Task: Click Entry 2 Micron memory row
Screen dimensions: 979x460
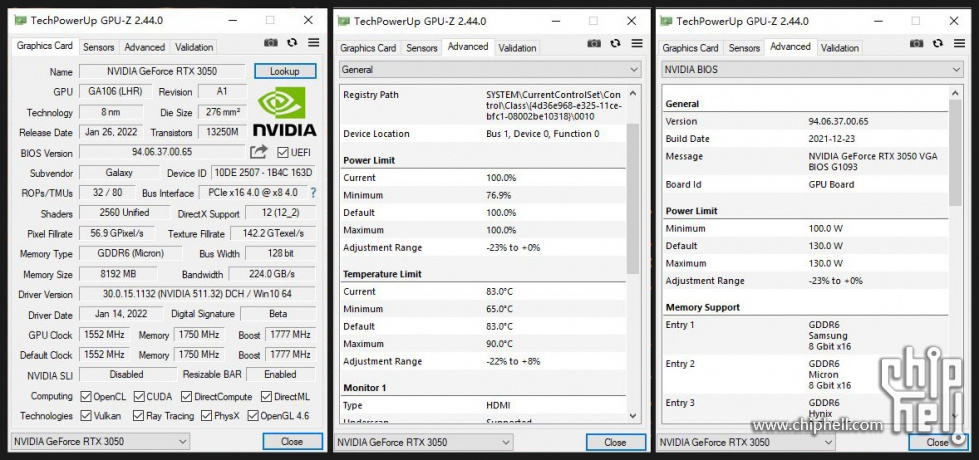Action: point(805,374)
